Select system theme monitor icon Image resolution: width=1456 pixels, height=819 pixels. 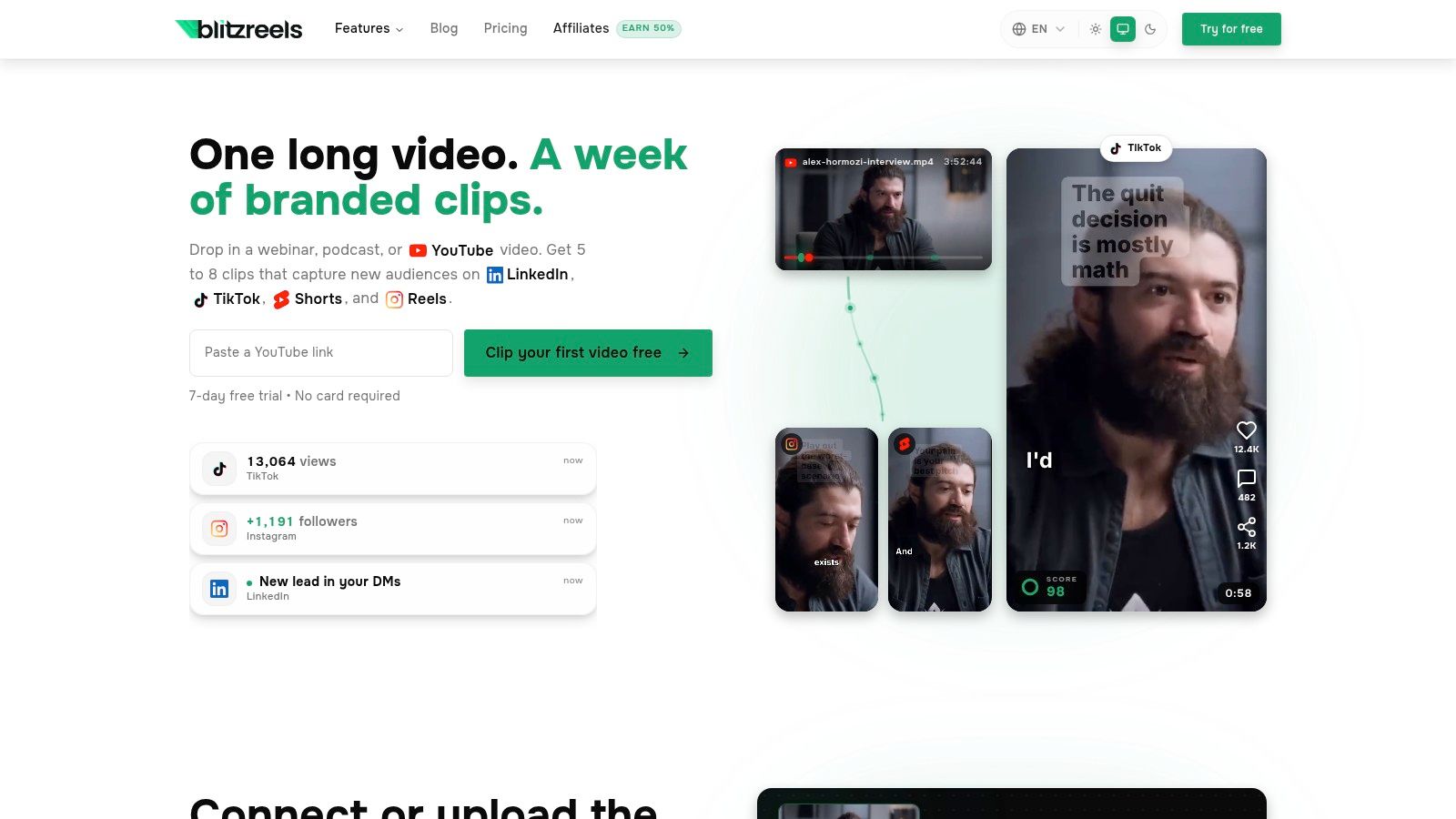[x=1123, y=29]
